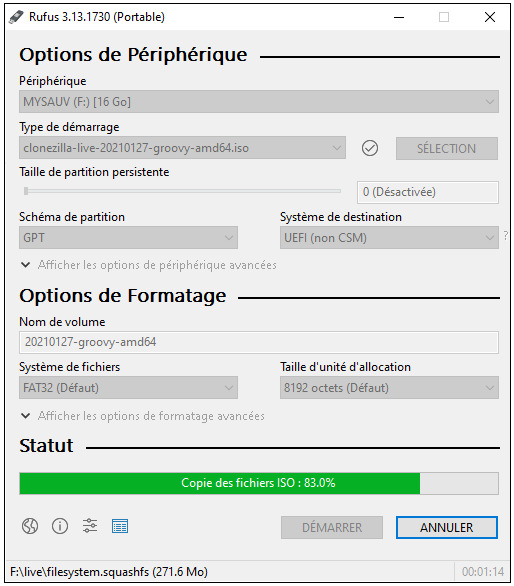The image size is (514, 586).
Task: Click the Rufus USB drive title icon
Action: coord(16,17)
